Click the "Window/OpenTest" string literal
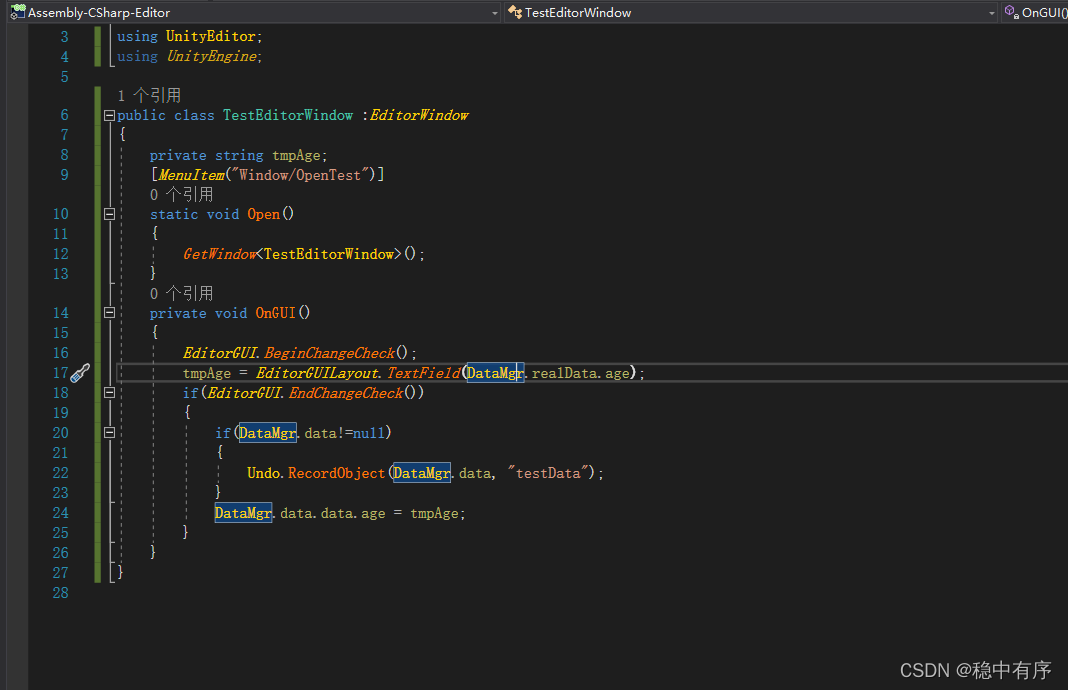 [300, 175]
